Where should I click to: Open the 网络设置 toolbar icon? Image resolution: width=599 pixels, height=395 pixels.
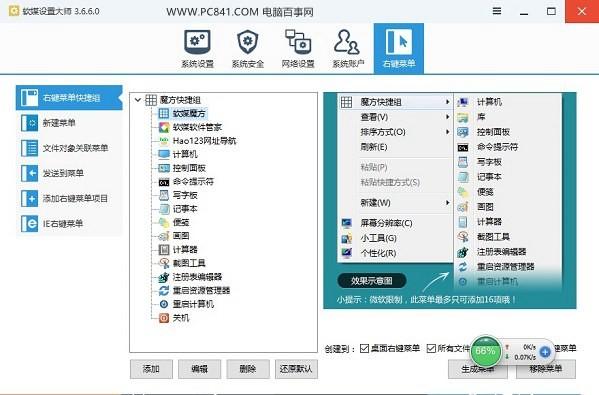[x=298, y=48]
